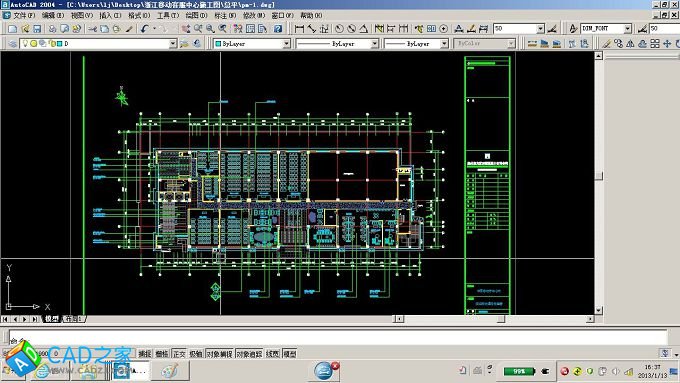Expand the layer list dropdown

(173, 44)
